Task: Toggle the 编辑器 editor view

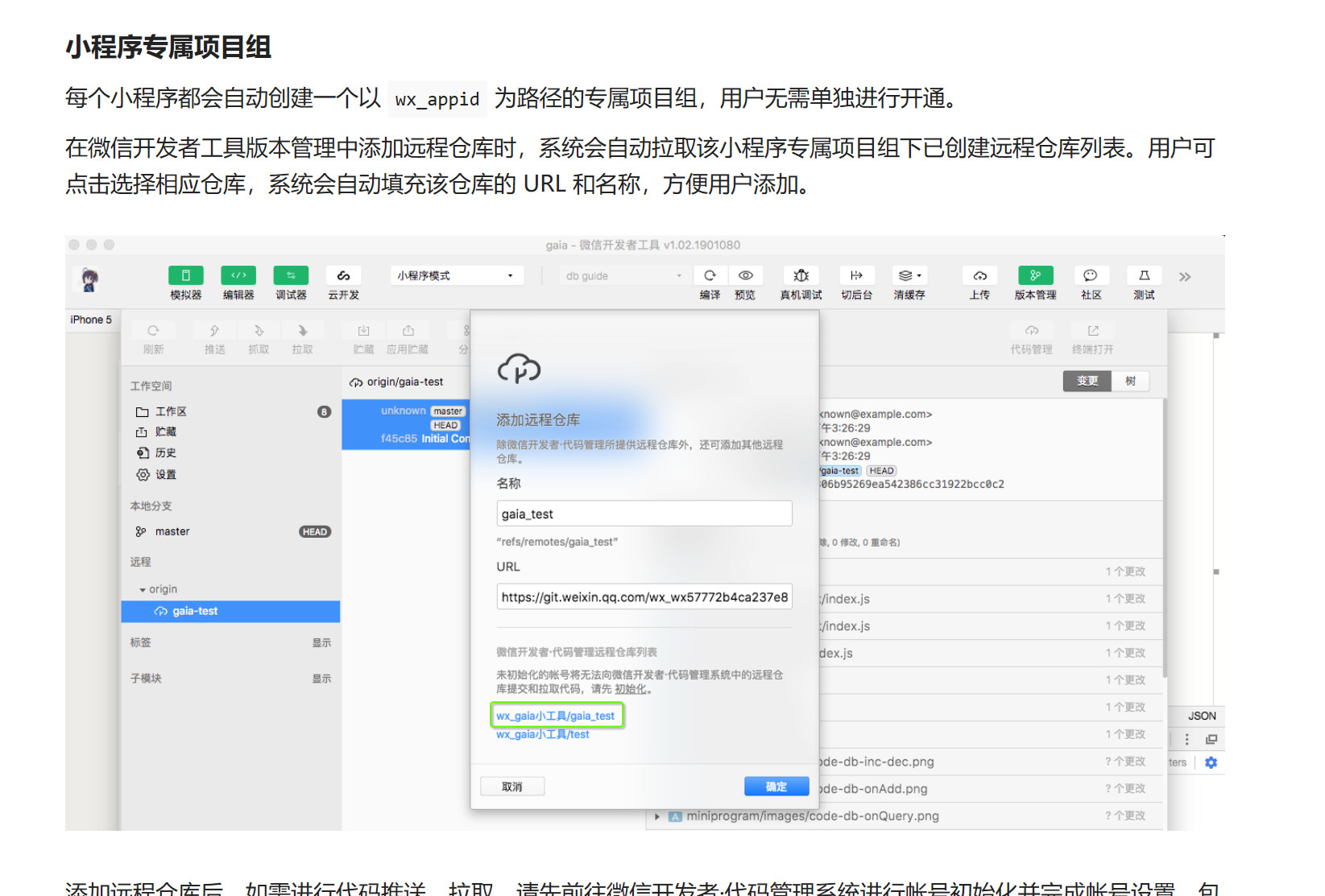Action: pyautogui.click(x=238, y=275)
